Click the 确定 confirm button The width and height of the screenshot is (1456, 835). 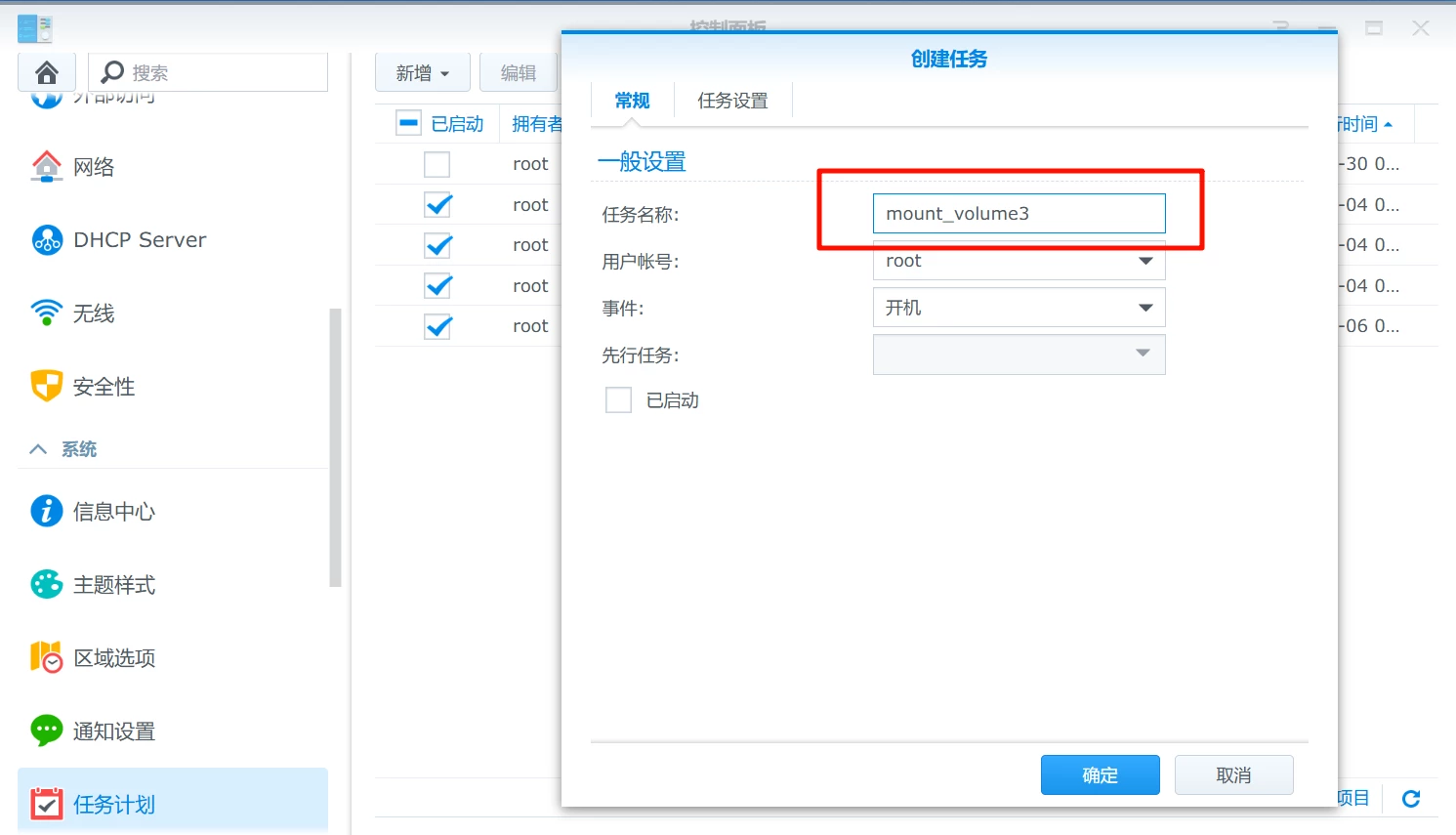[1100, 775]
